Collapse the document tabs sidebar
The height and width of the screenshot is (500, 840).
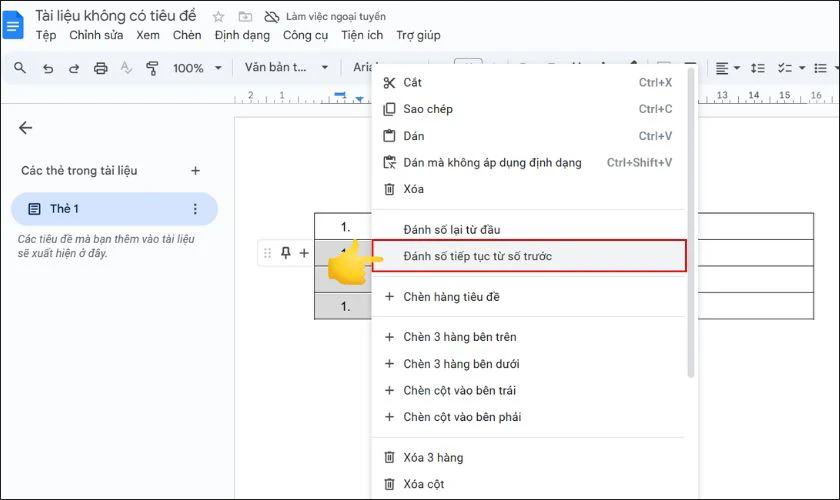[25, 128]
